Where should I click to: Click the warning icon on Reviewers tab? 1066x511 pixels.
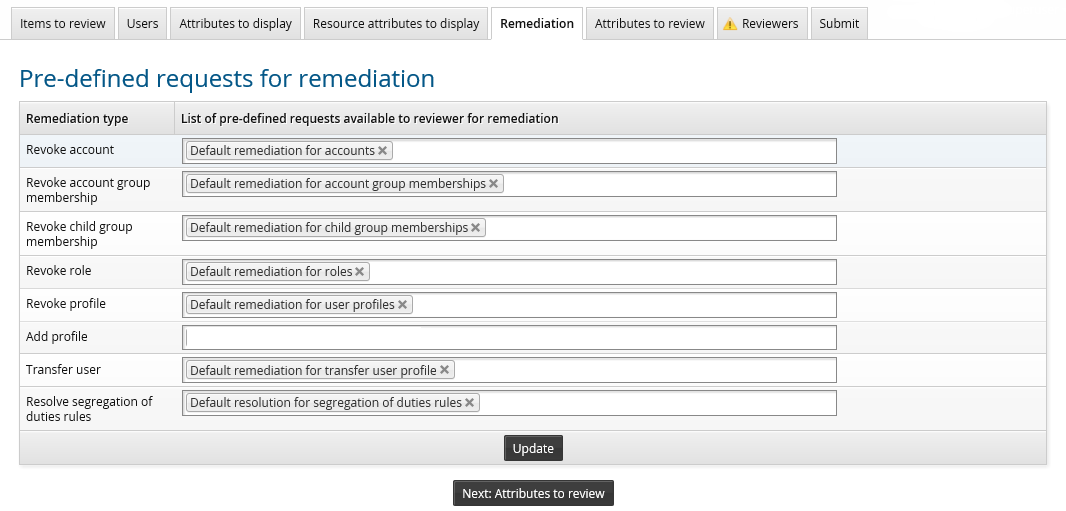730,24
